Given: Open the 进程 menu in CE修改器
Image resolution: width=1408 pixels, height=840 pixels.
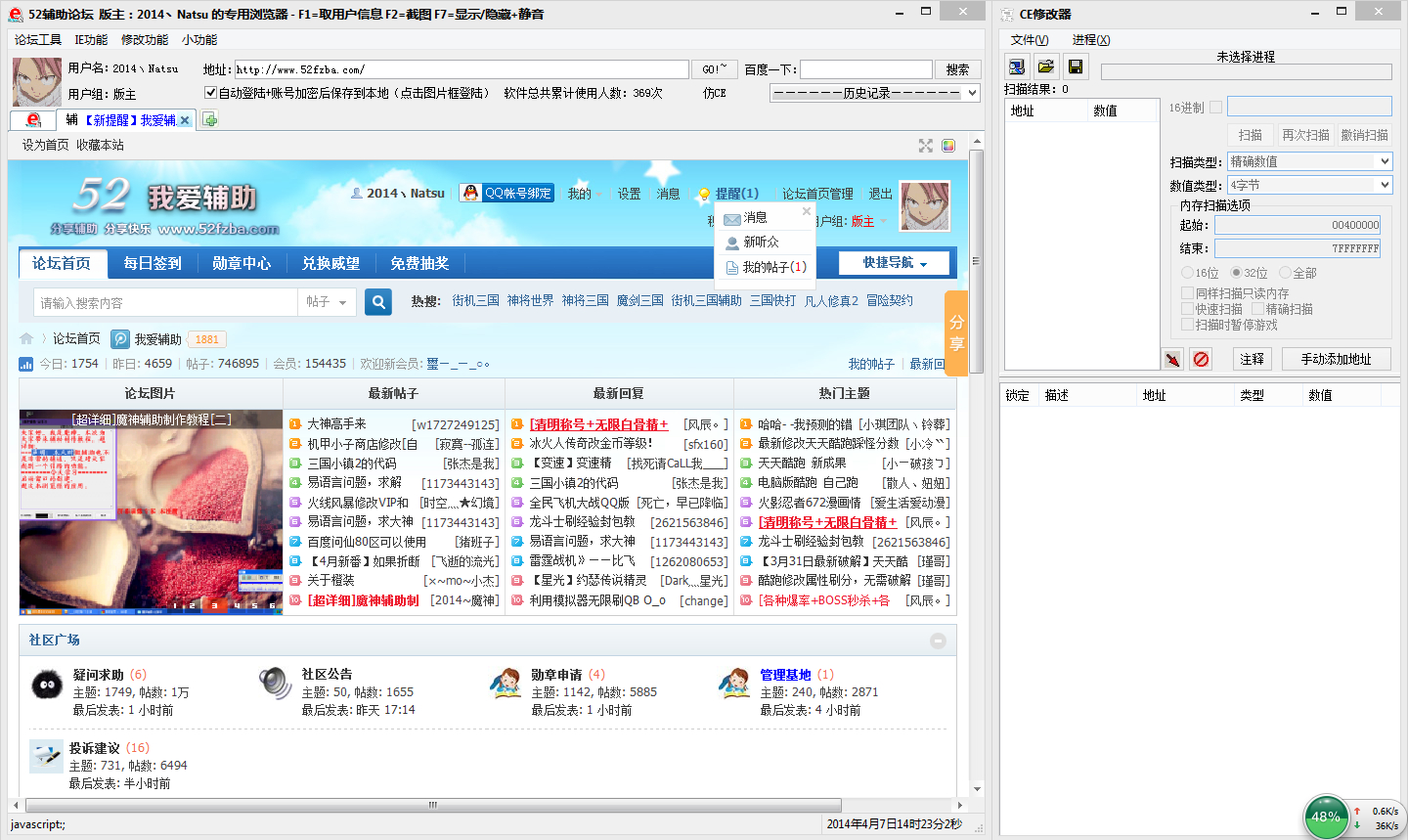Looking at the screenshot, I should coord(1091,40).
